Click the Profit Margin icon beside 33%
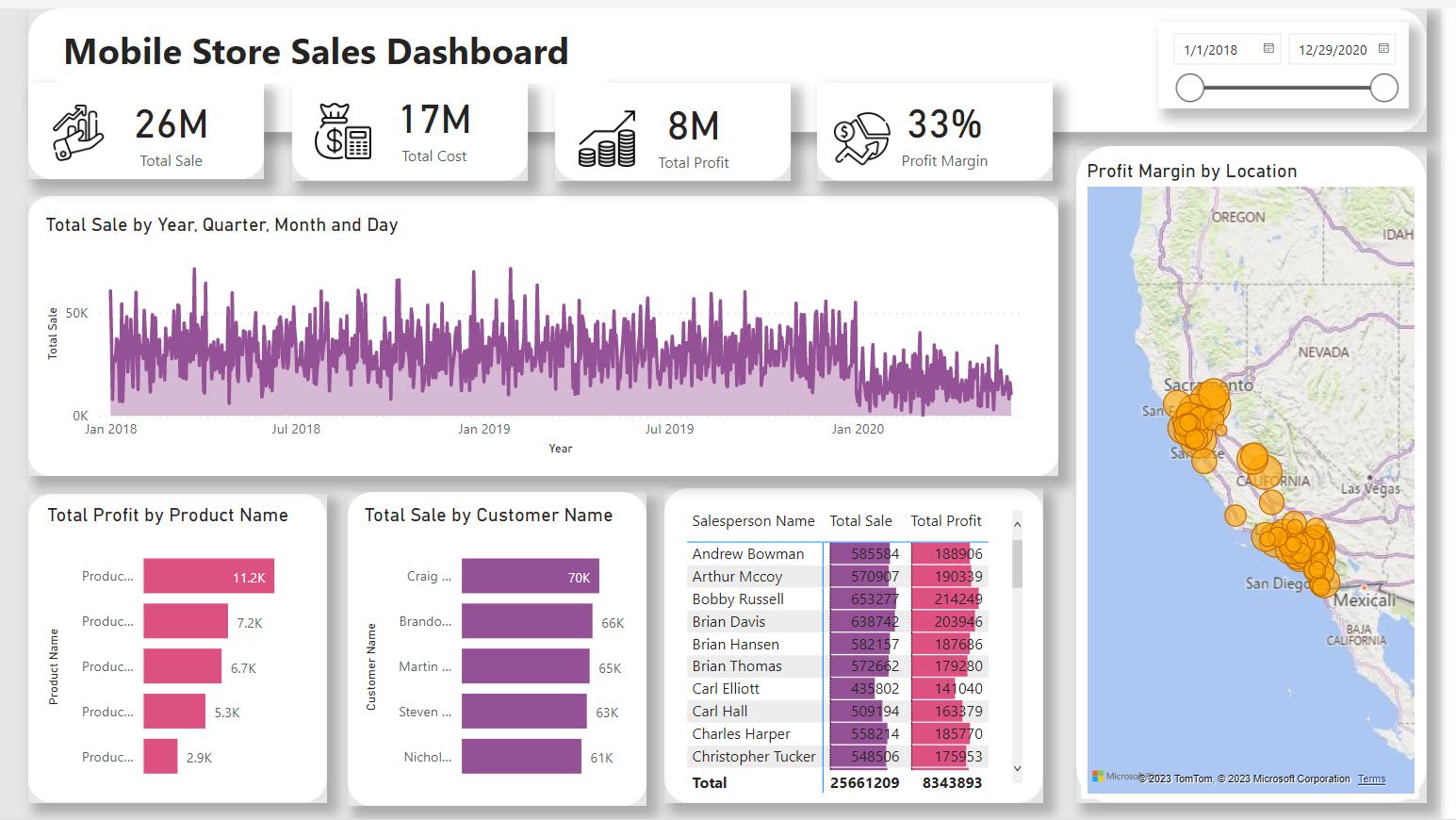The height and width of the screenshot is (820, 1456). 861,139
